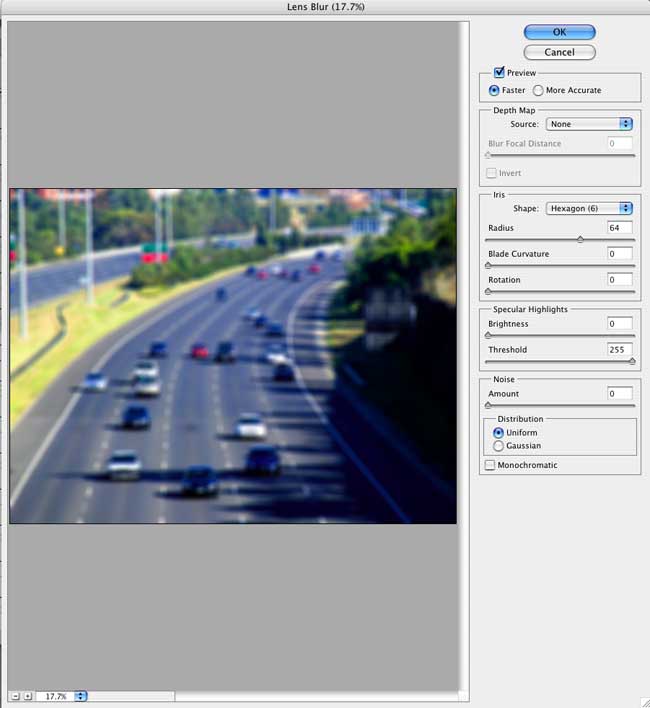Click the Radius value field
Screen dimensions: 650x708
coord(619,228)
